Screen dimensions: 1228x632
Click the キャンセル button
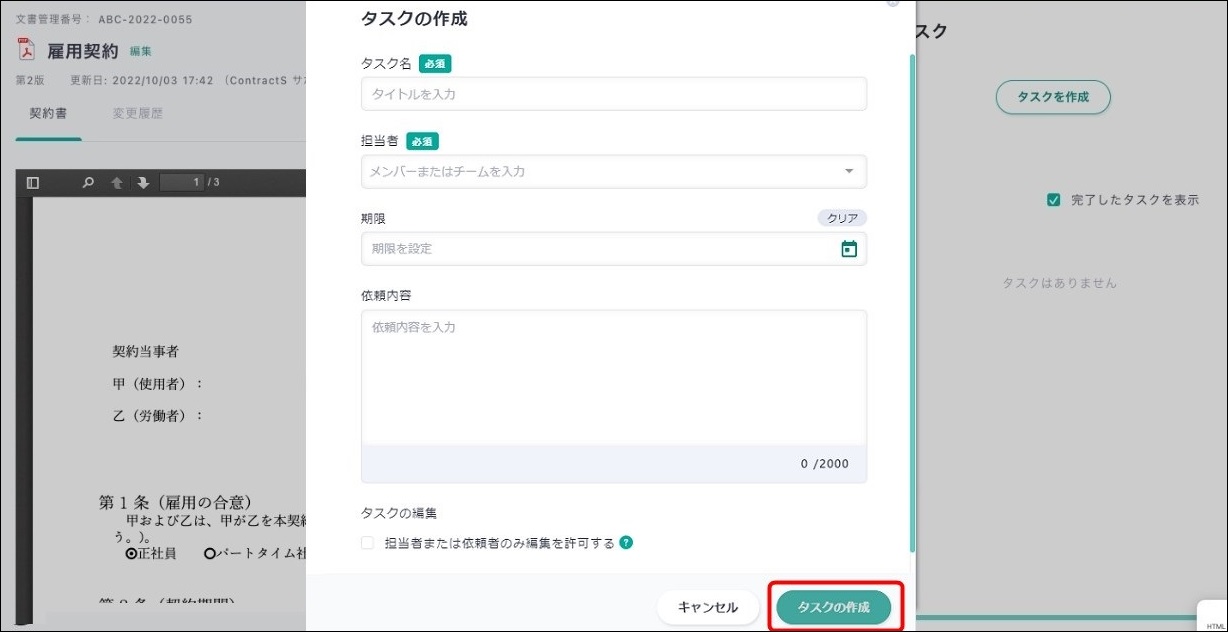708,607
